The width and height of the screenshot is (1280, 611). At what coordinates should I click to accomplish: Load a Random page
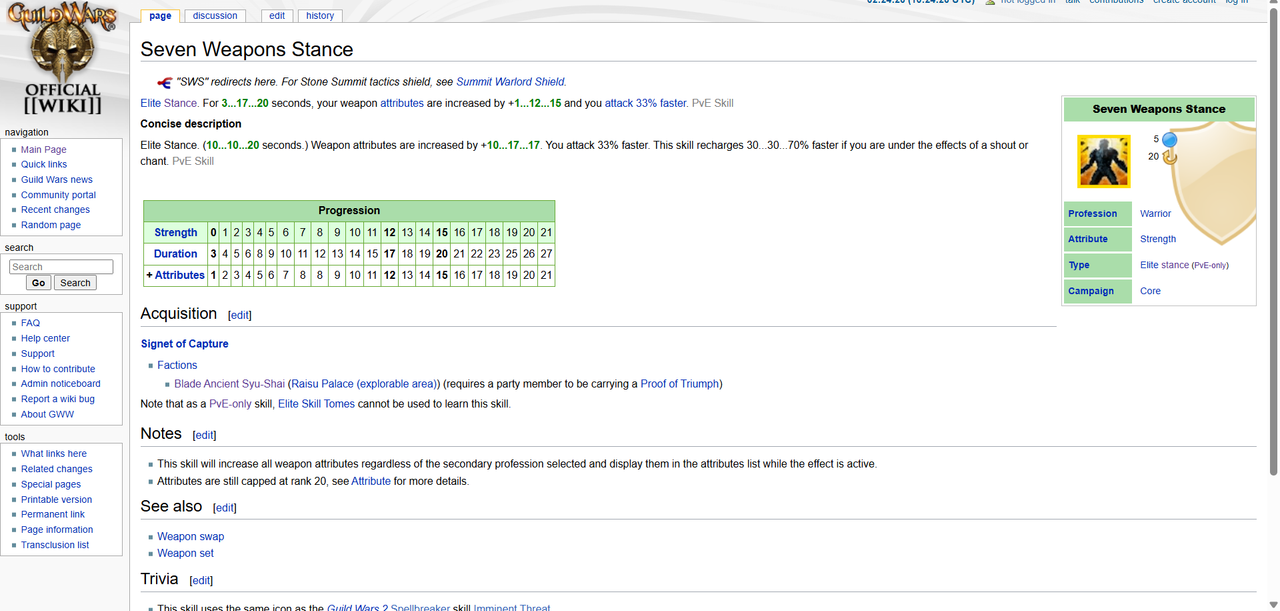click(x=51, y=225)
